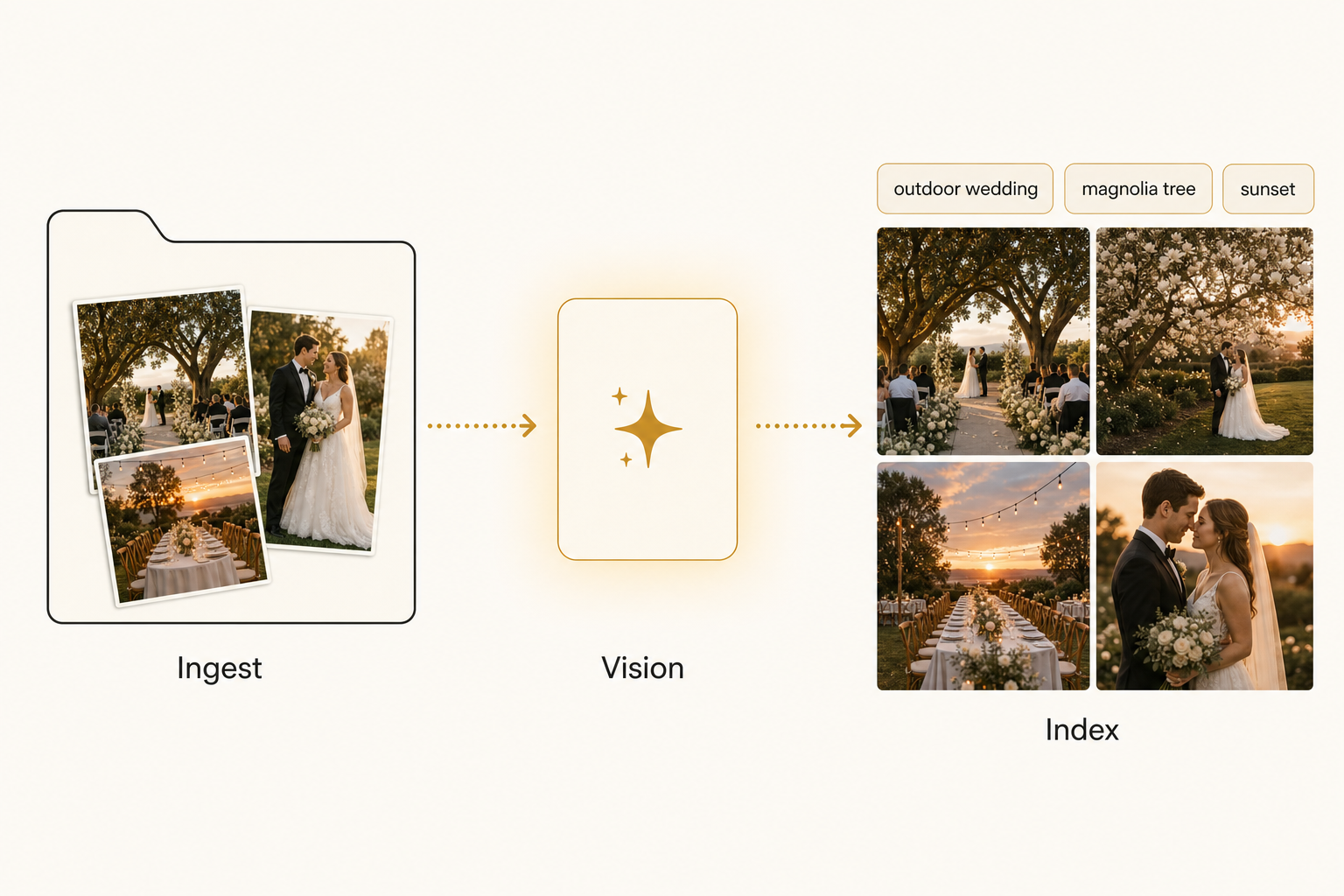Viewport: 1344px width, 896px height.
Task: Click the sunset tag
Action: coord(1268,189)
